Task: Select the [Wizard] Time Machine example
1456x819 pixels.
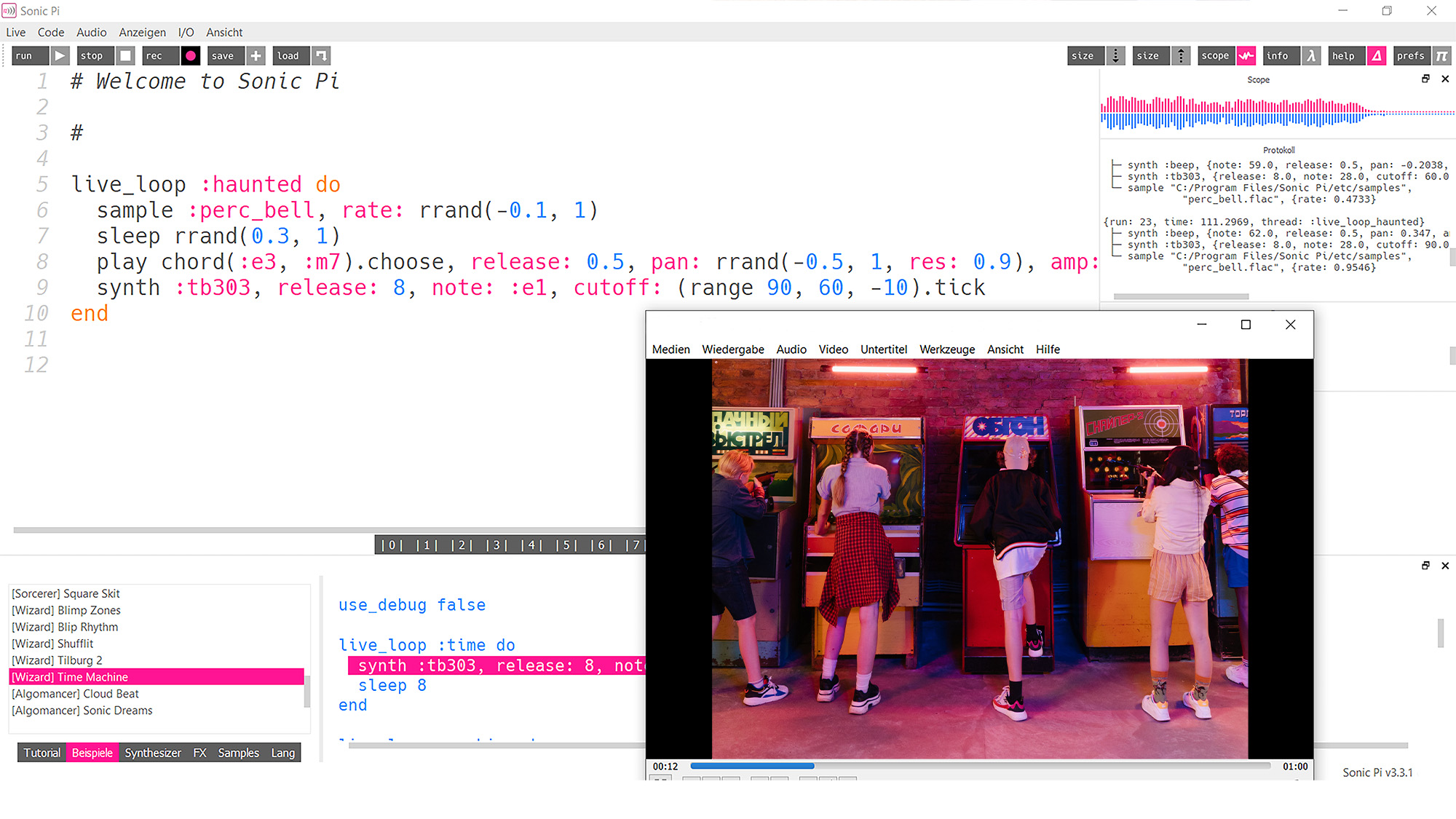Action: click(x=79, y=676)
